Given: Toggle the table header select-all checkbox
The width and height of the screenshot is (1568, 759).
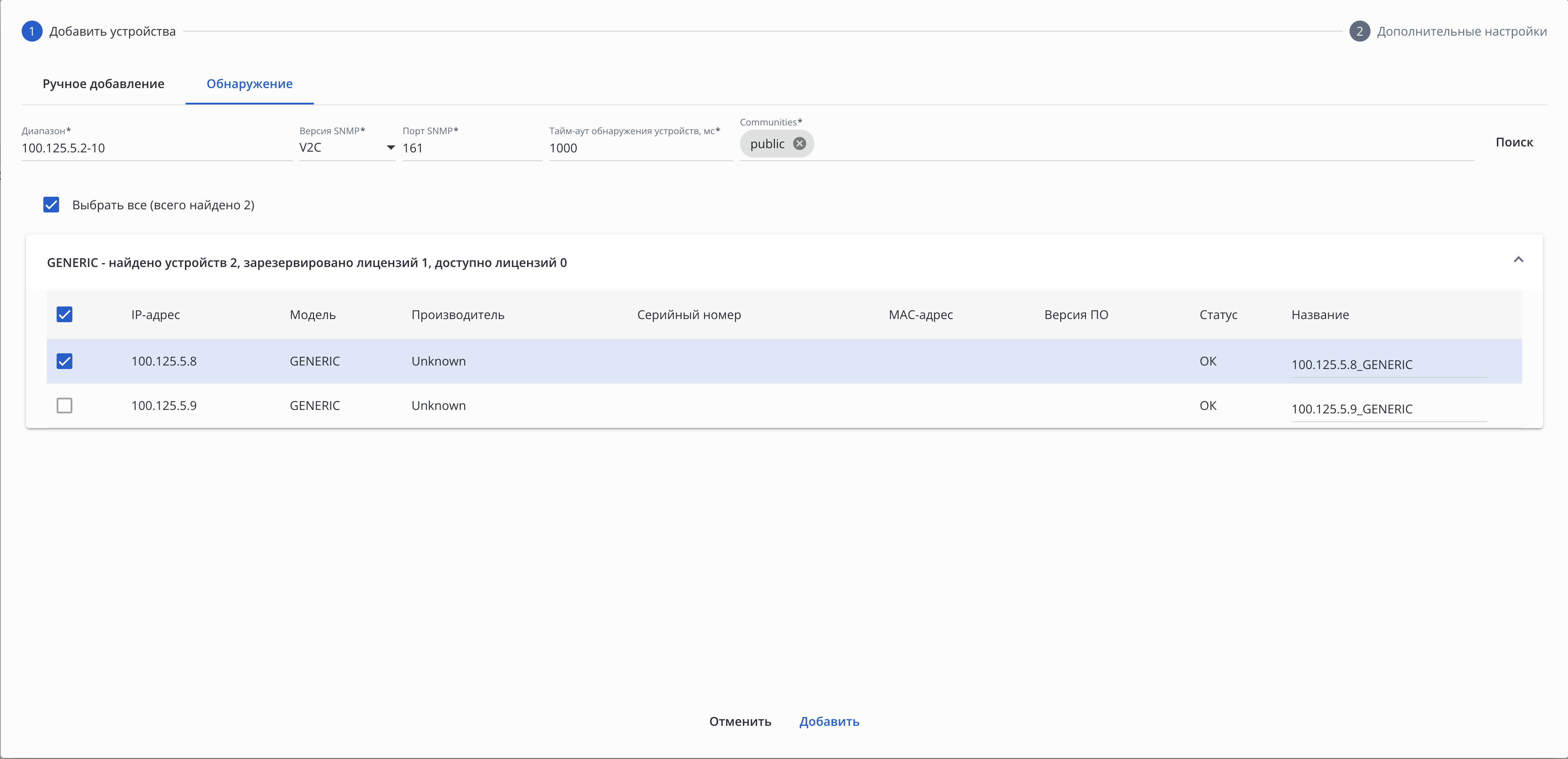Looking at the screenshot, I should click(65, 315).
